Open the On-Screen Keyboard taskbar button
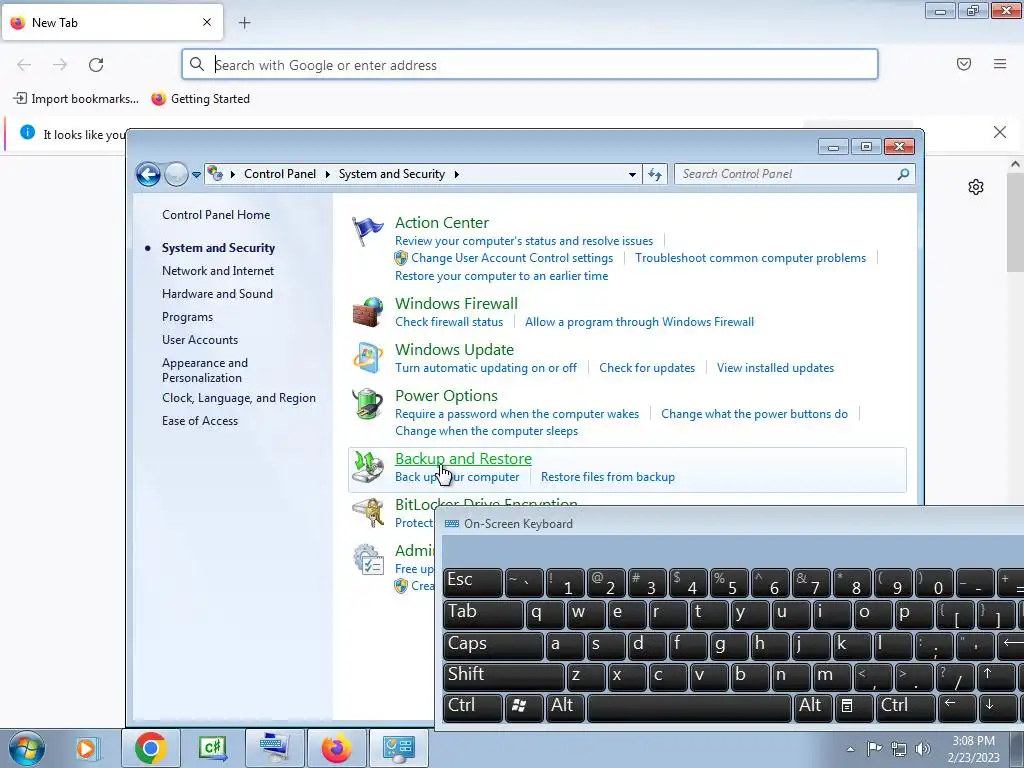Image resolution: width=1024 pixels, height=768 pixels. coord(274,748)
